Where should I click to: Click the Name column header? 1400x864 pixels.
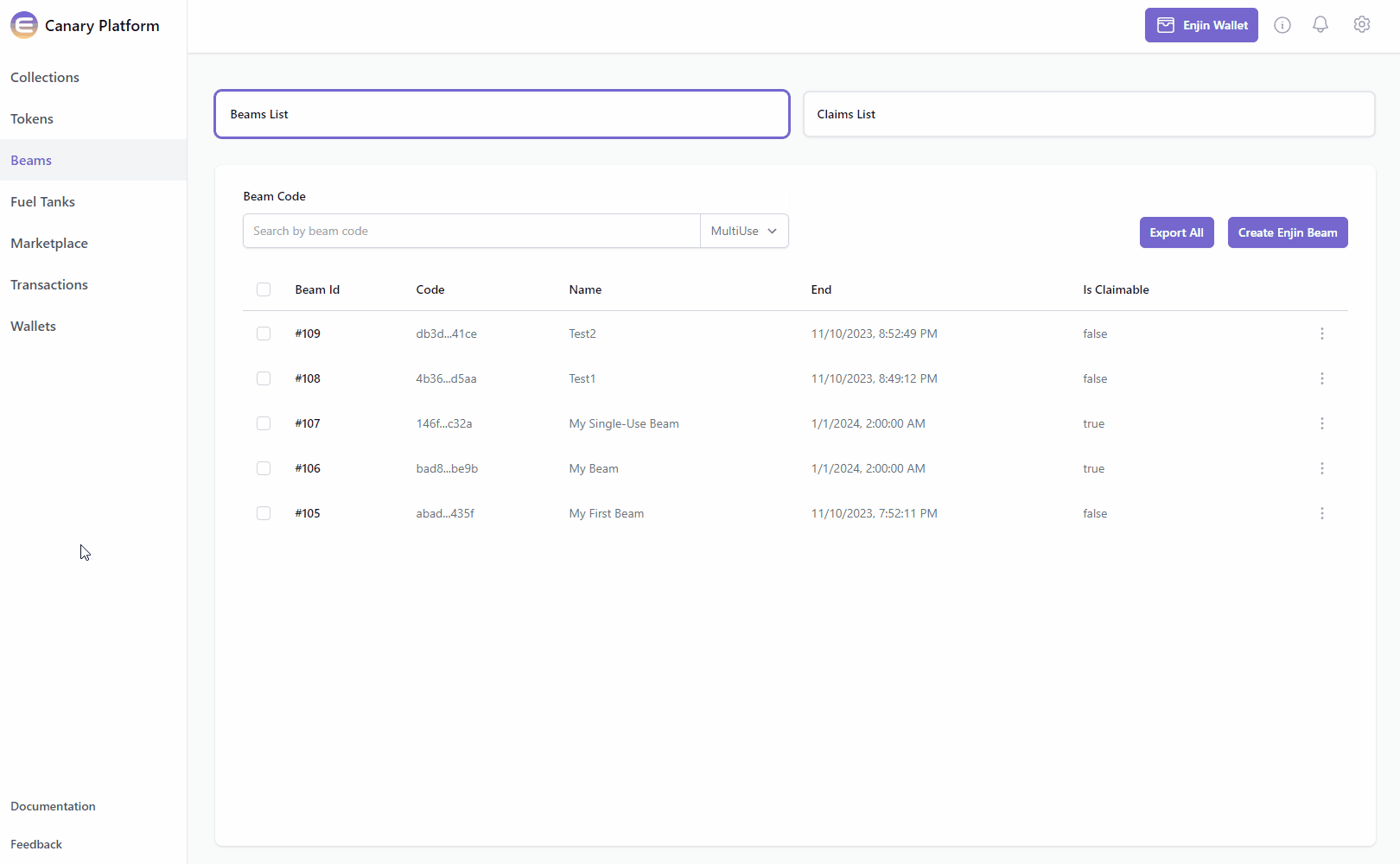click(585, 289)
